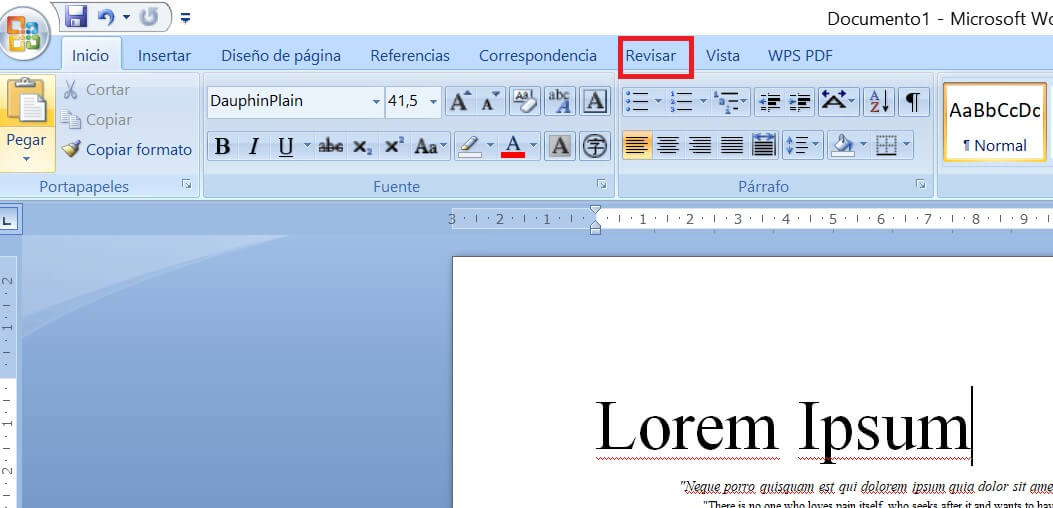
Task: Click Copiar to copy selection
Action: pos(97,120)
